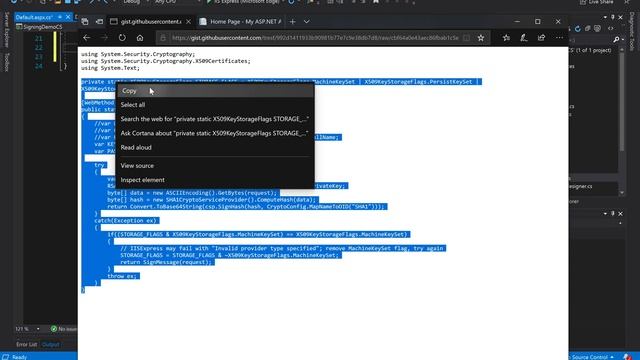Refresh Solution Explorer with sync icon
This screenshot has width=640, height=360.
[x=578, y=29]
